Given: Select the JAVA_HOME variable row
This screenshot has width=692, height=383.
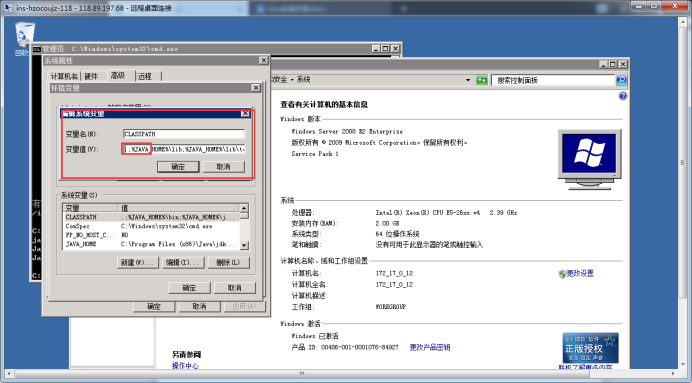Looking at the screenshot, I should point(151,244).
